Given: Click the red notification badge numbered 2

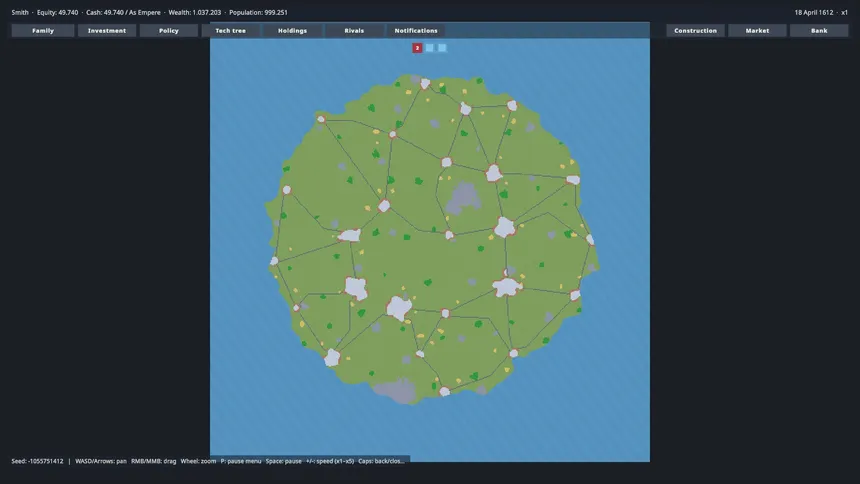Looking at the screenshot, I should (x=417, y=48).
